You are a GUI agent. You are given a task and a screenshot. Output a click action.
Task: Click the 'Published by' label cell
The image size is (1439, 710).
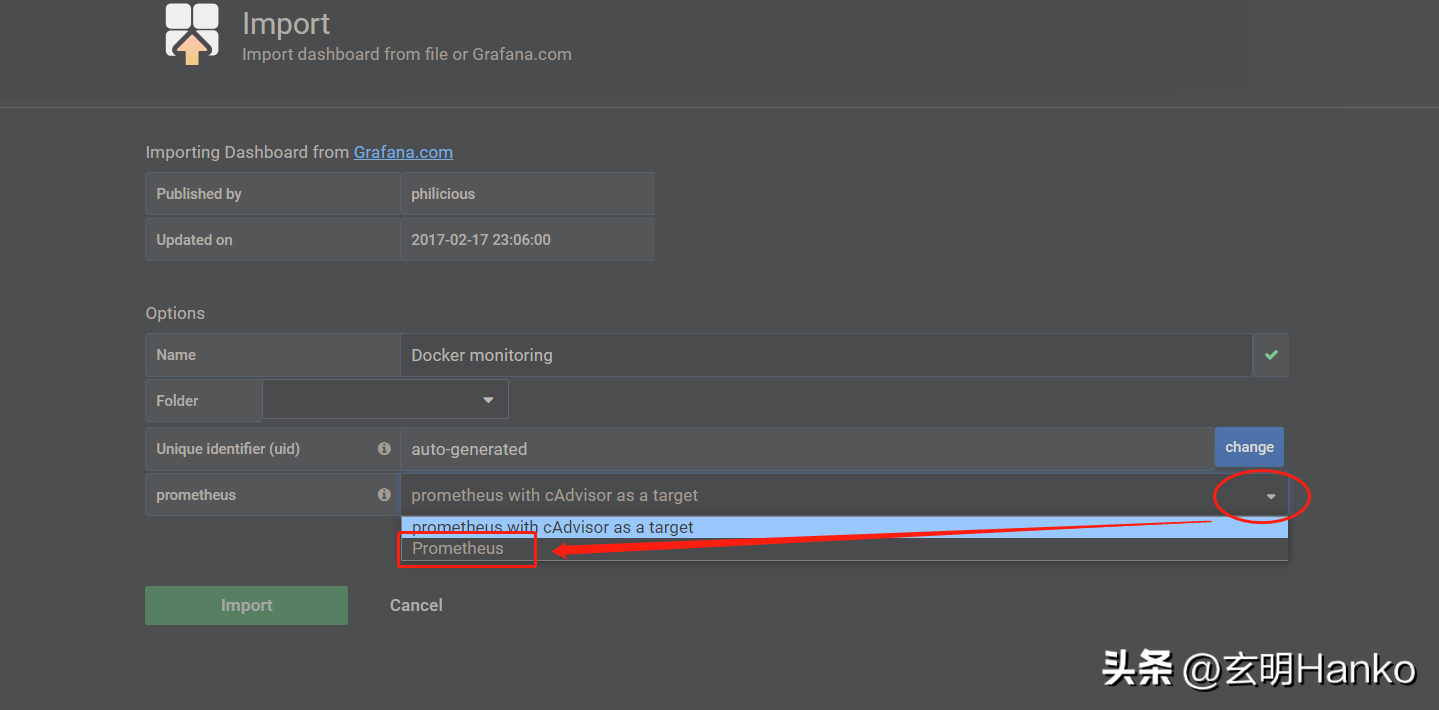273,194
